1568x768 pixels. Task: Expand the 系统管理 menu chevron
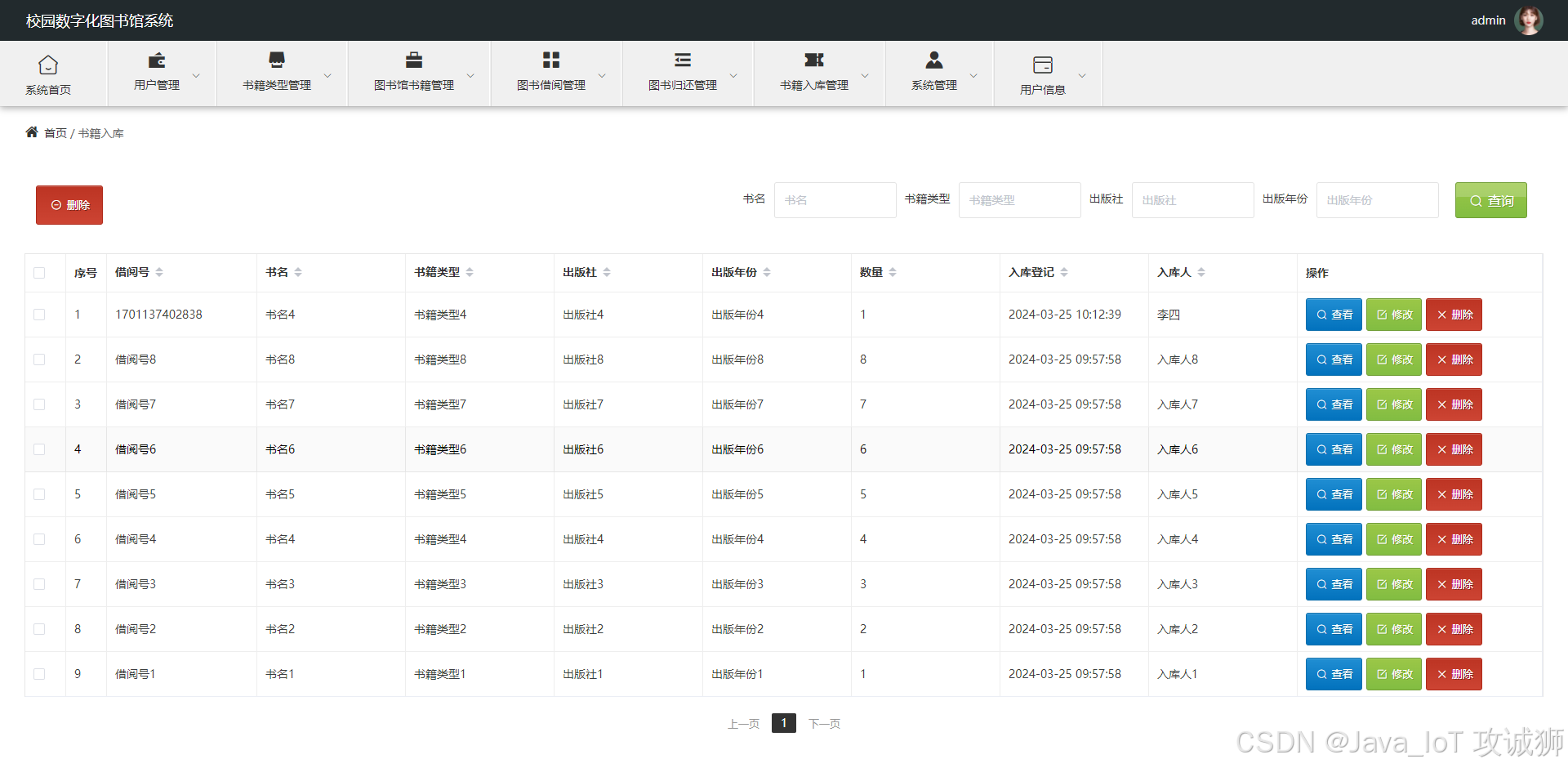point(973,75)
